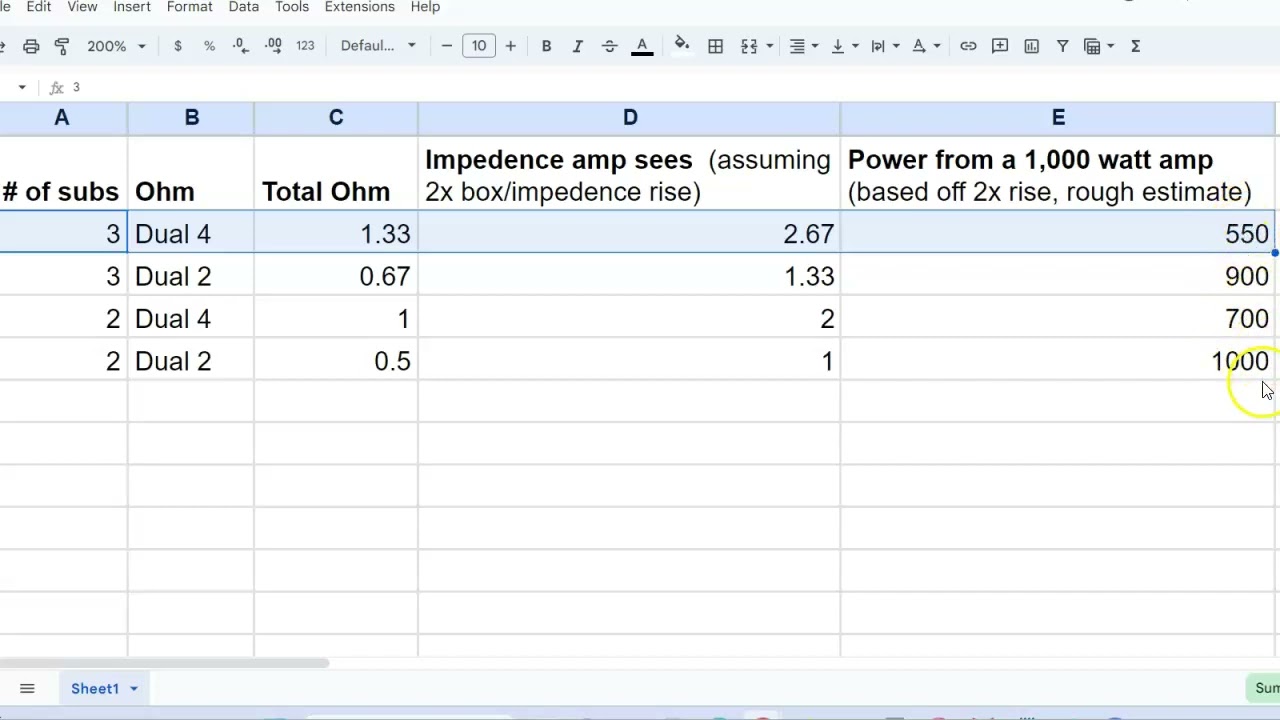Toggle bold formatting
Screen dimensions: 1280x720
coord(546,46)
